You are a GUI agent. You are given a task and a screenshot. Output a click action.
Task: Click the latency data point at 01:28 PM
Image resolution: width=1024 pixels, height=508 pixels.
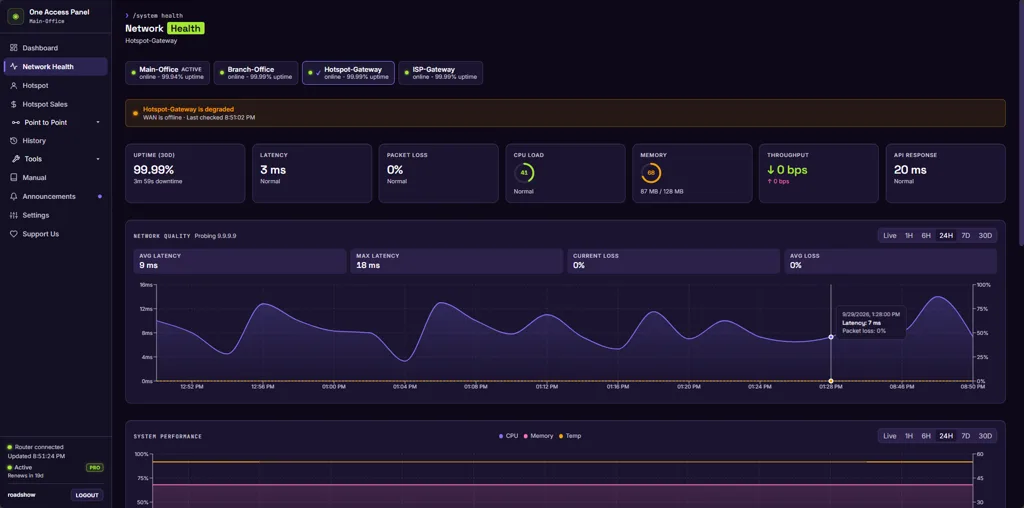pyautogui.click(x=831, y=337)
